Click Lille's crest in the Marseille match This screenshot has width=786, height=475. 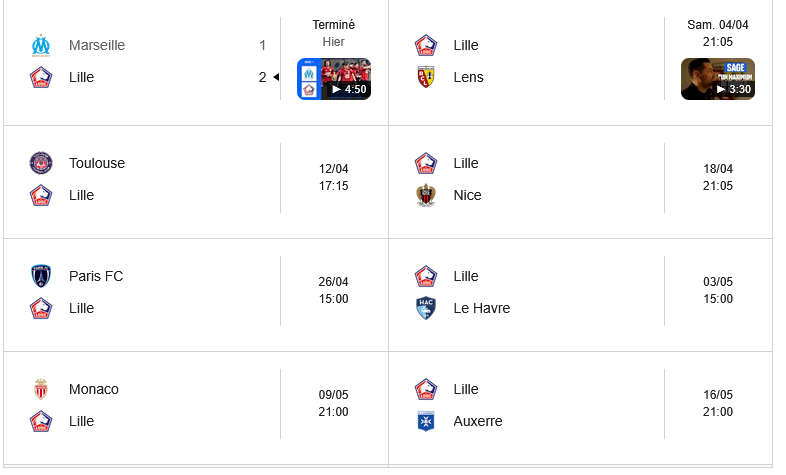(x=40, y=77)
